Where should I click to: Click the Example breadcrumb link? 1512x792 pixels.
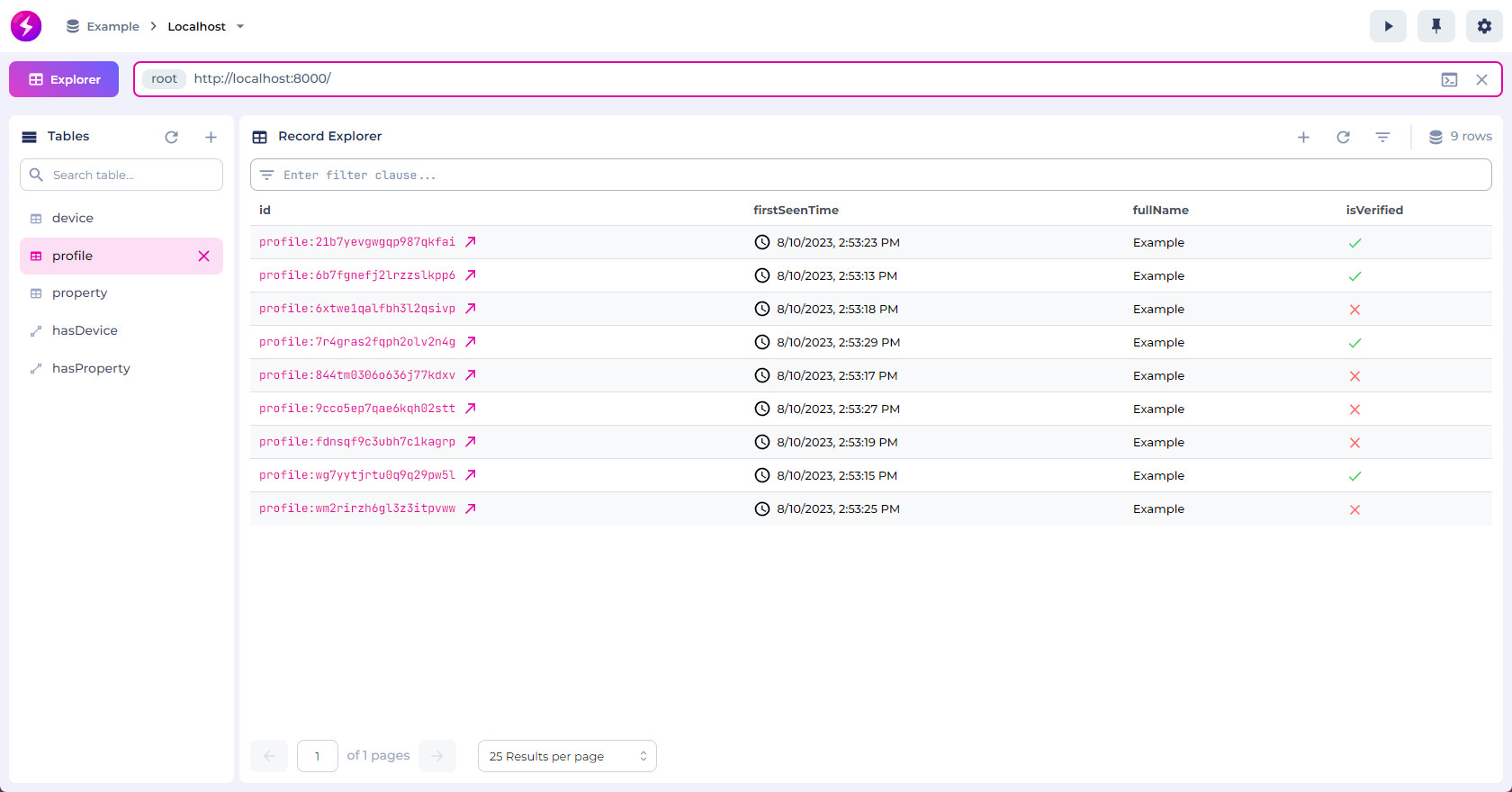[x=112, y=26]
